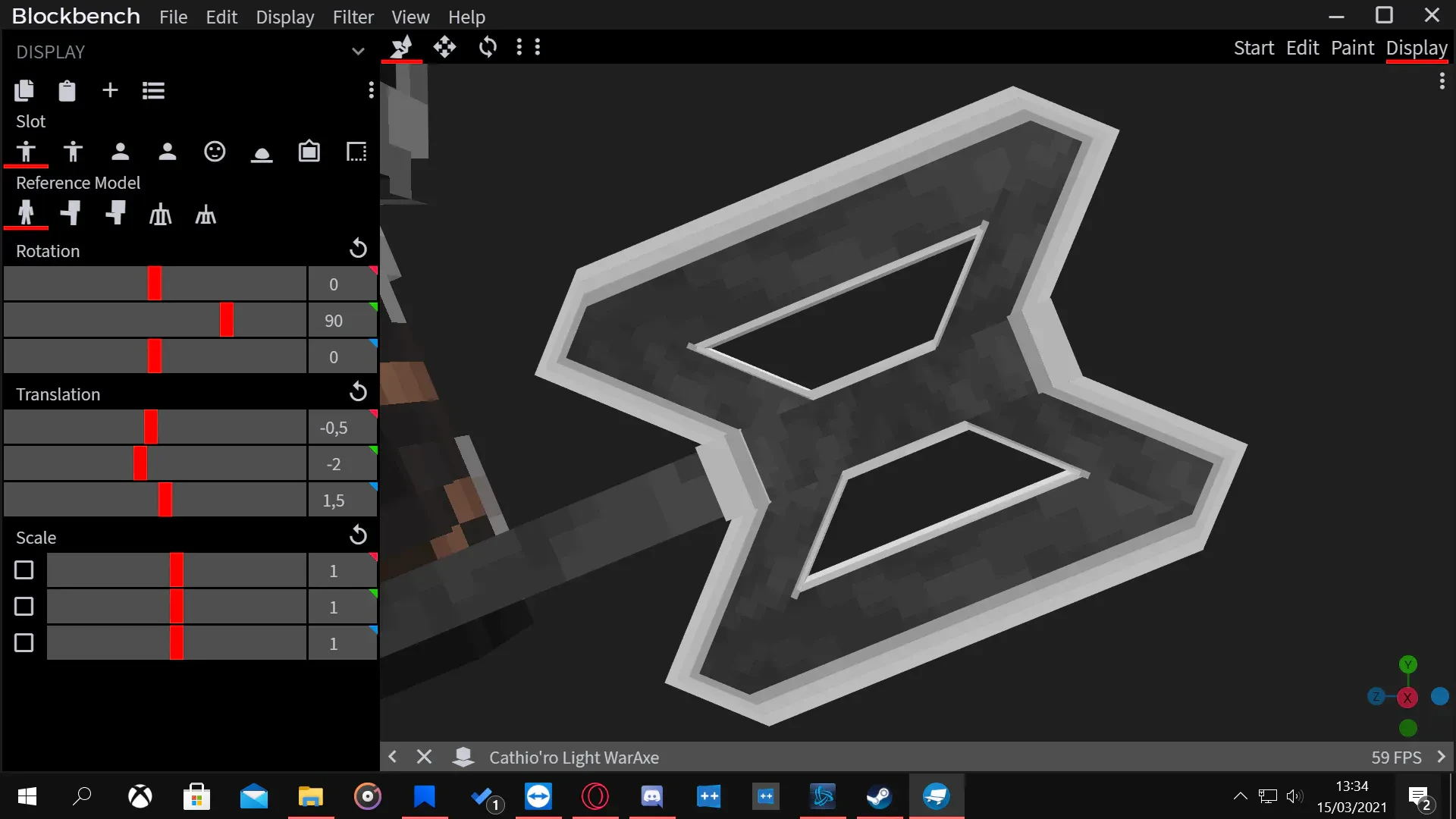Tick the first Scale mirror checkbox
Viewport: 1456px width, 819px height.
tap(24, 570)
